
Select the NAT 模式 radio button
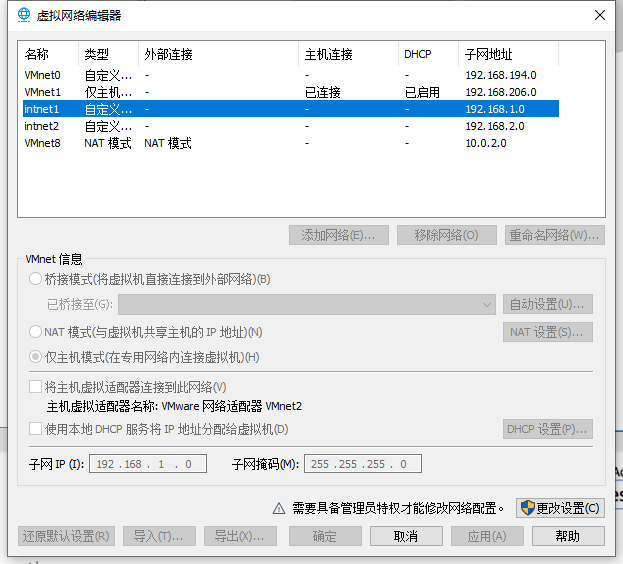pos(35,332)
